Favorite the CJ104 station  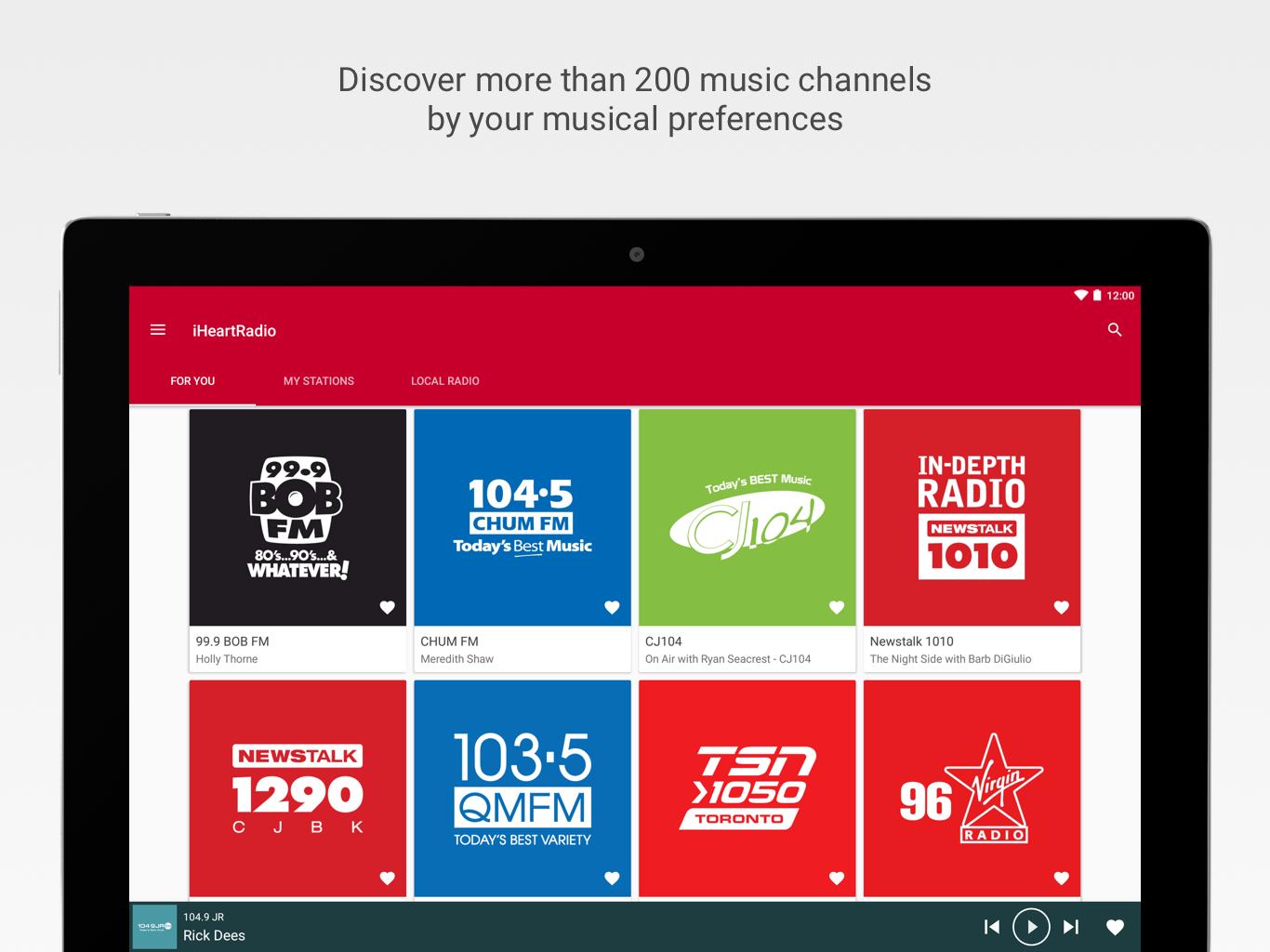[x=837, y=608]
